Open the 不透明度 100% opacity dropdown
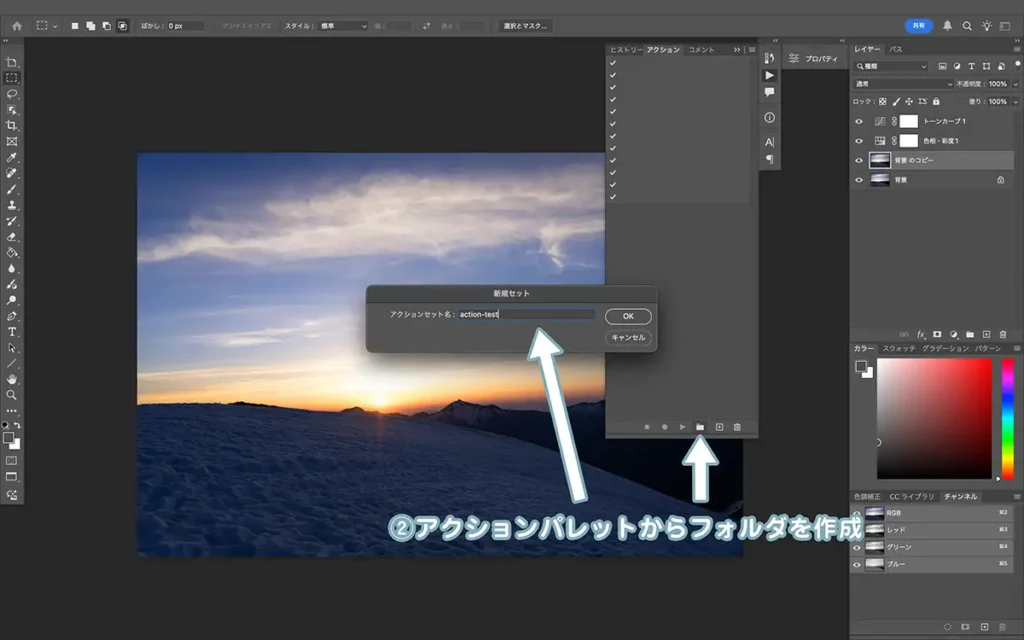Viewport: 1024px width, 640px height. click(x=997, y=83)
